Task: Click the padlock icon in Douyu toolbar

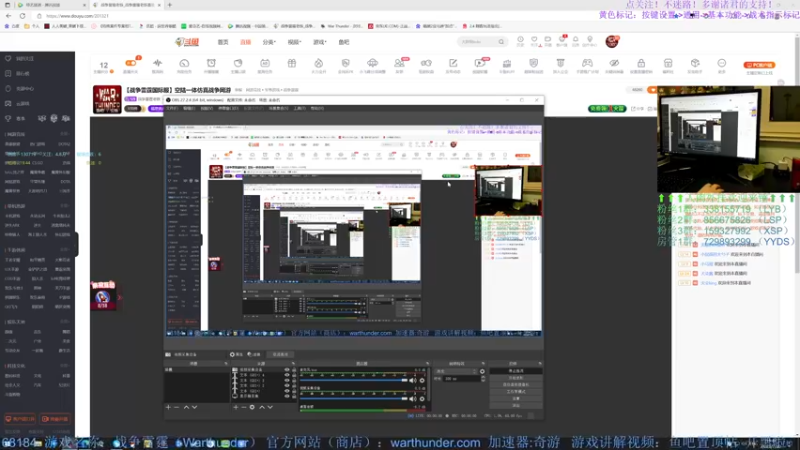Action: click(641, 63)
